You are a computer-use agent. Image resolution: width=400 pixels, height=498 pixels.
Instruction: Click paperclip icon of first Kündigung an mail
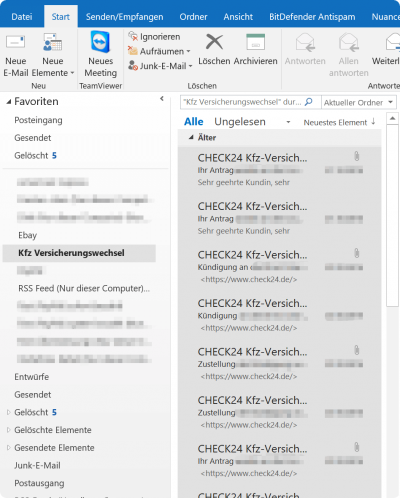[x=357, y=253]
